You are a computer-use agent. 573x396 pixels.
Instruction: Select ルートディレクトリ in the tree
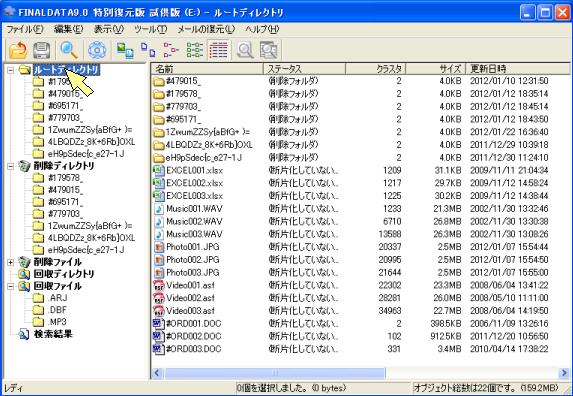click(66, 69)
